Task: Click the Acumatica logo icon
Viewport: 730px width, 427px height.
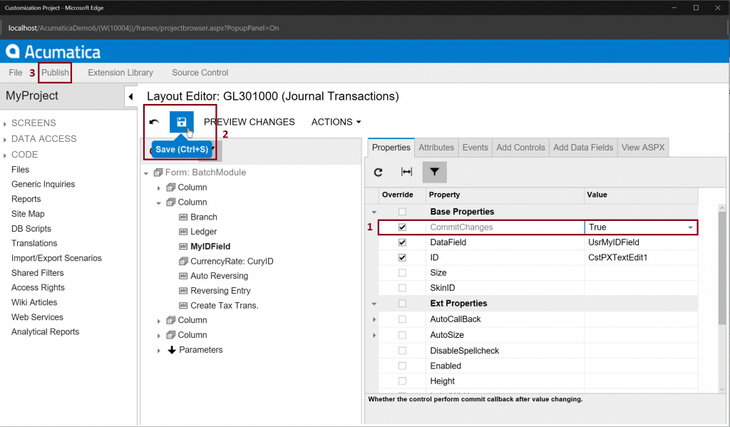Action: tap(13, 51)
